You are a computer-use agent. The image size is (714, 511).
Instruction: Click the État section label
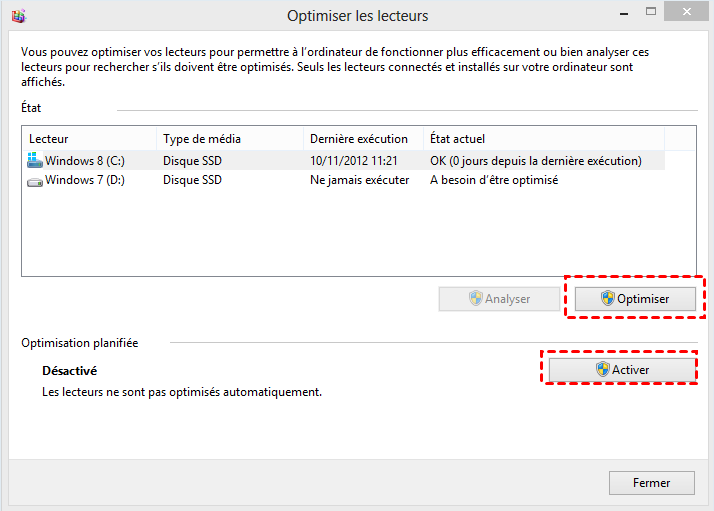[31, 108]
